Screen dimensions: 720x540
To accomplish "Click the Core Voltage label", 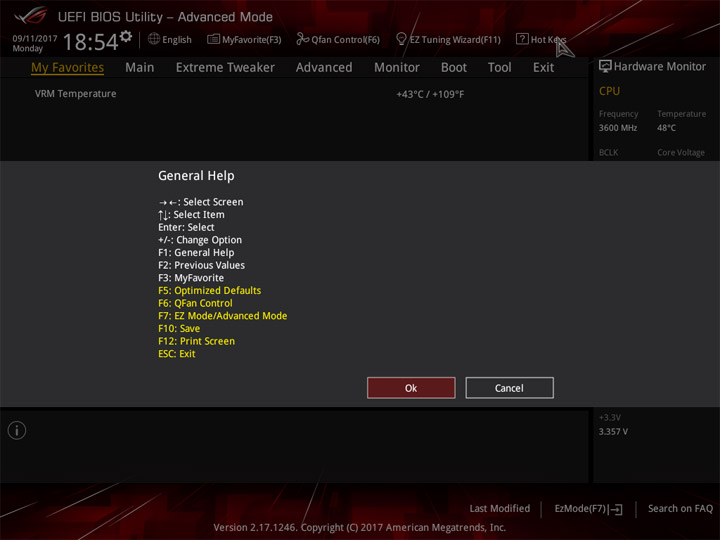I will tap(681, 152).
